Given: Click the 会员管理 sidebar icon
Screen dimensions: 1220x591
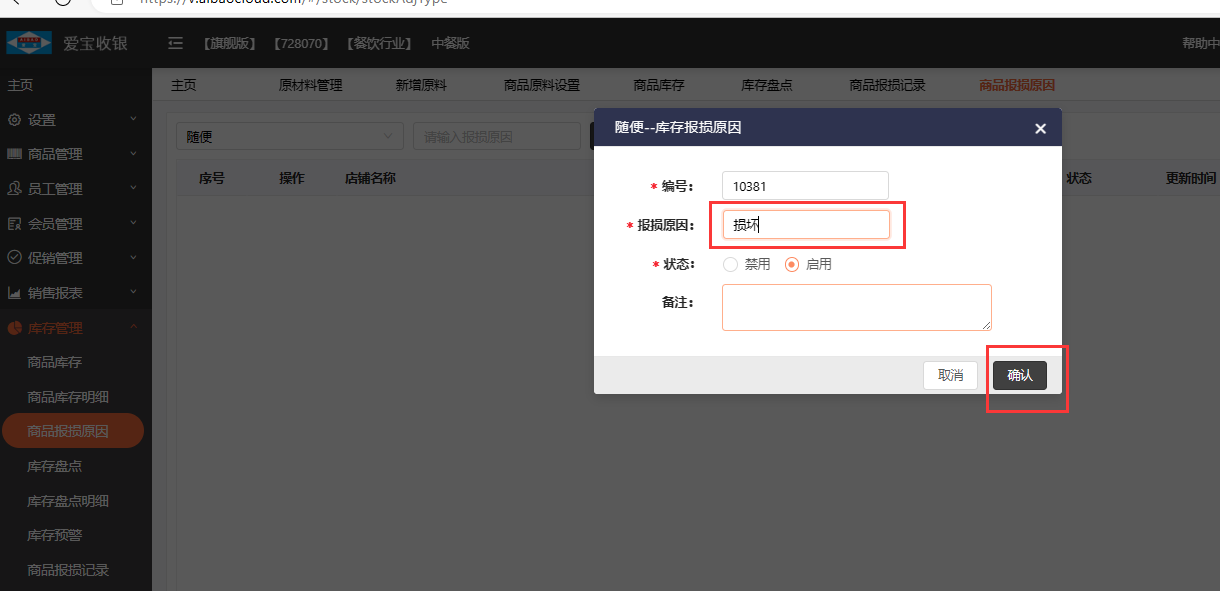Looking at the screenshot, I should [x=14, y=224].
